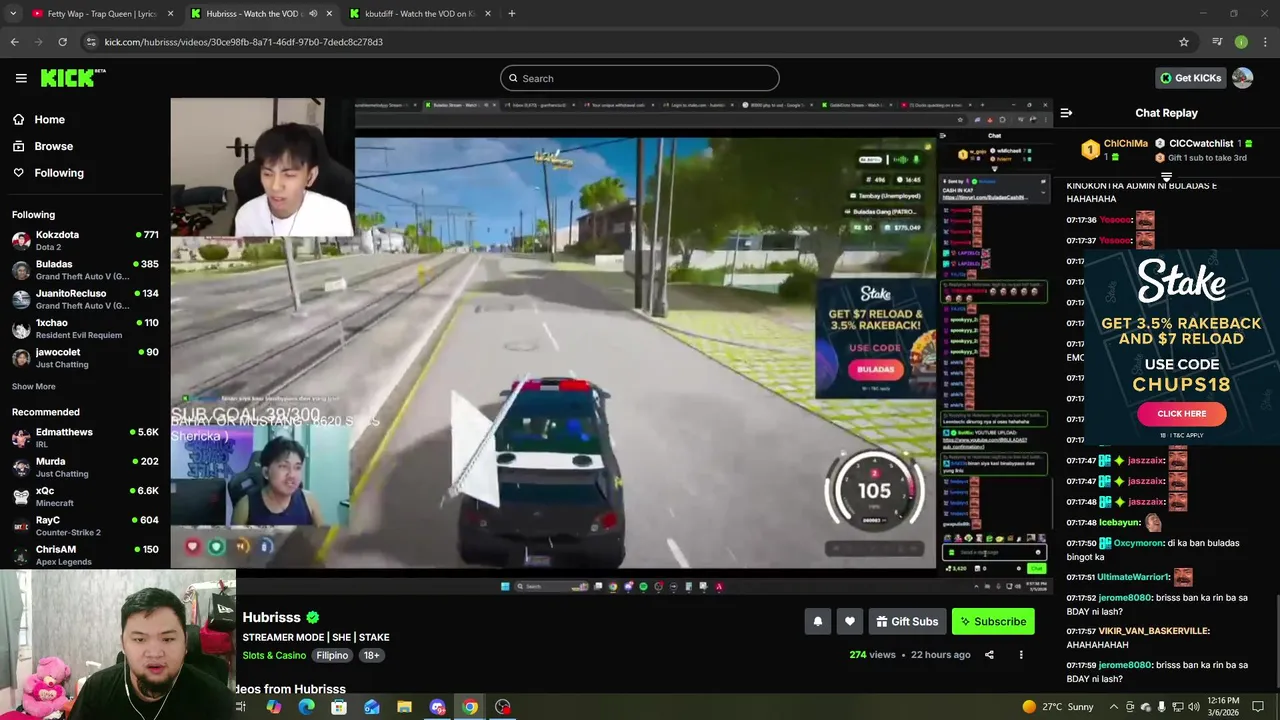Image resolution: width=1280 pixels, height=720 pixels.
Task: Open the tab search dropdown
Action: point(13,14)
